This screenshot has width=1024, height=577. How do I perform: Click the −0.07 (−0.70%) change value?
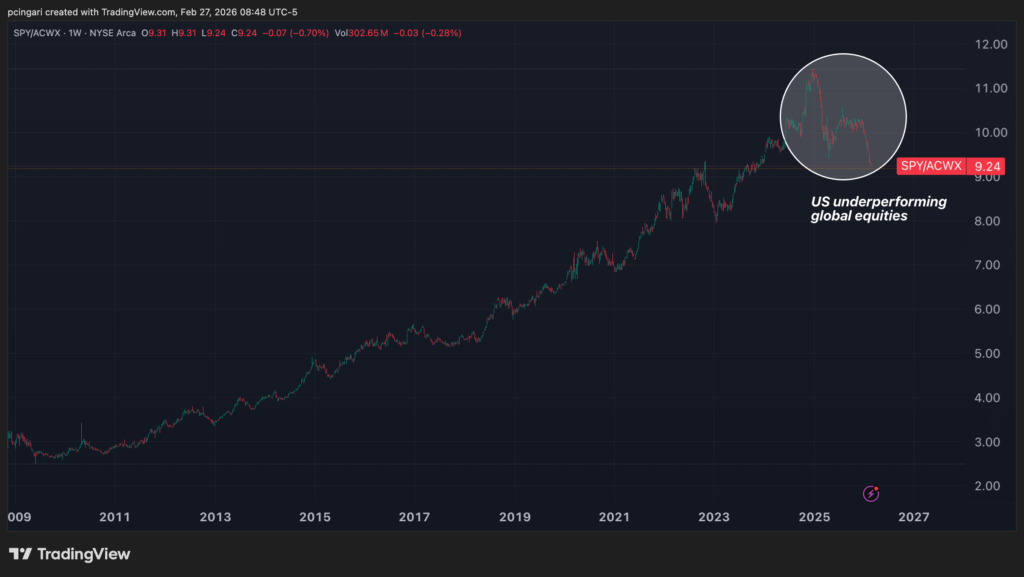295,33
